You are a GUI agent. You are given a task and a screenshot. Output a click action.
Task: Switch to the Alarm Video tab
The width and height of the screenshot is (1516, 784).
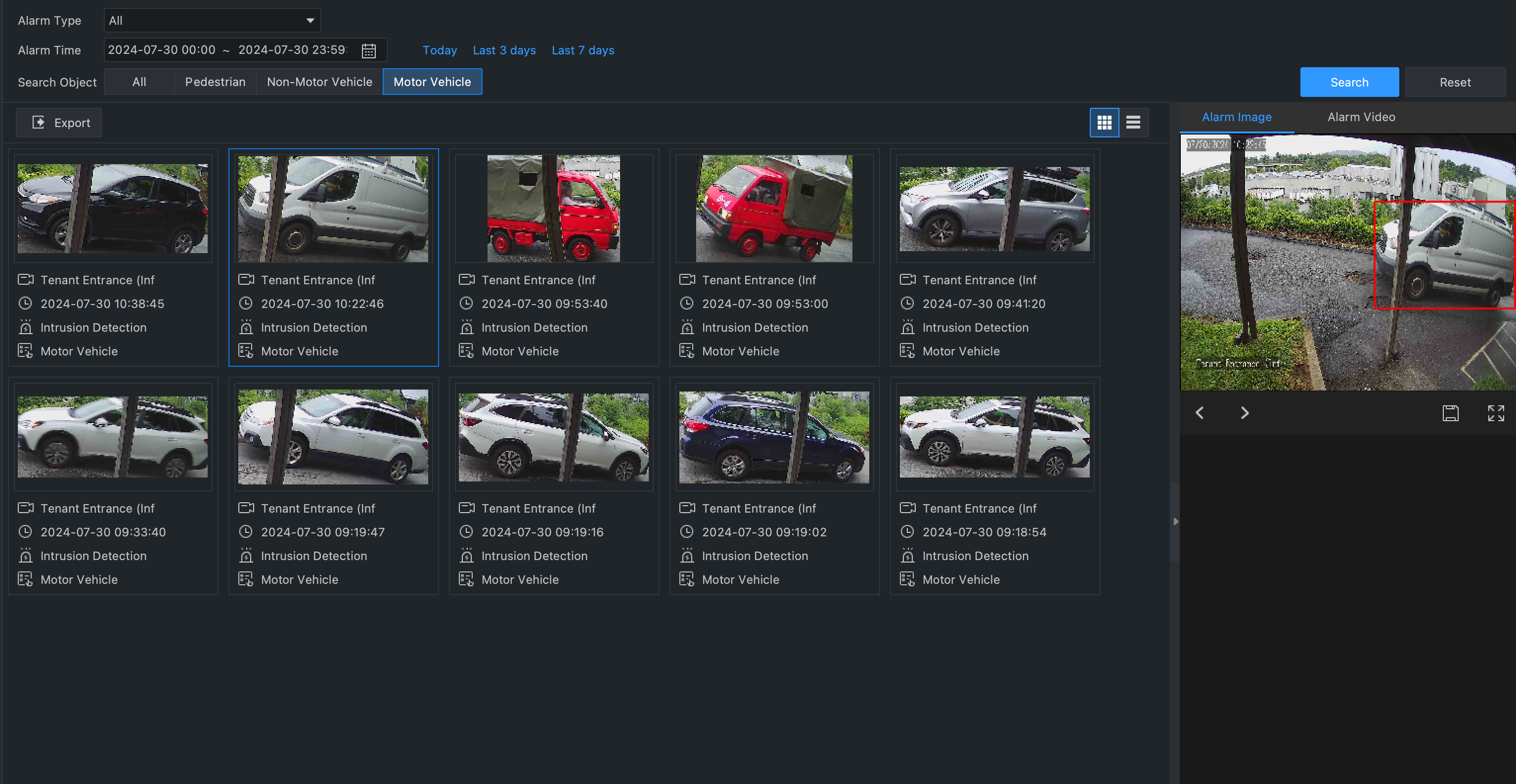click(x=1361, y=117)
